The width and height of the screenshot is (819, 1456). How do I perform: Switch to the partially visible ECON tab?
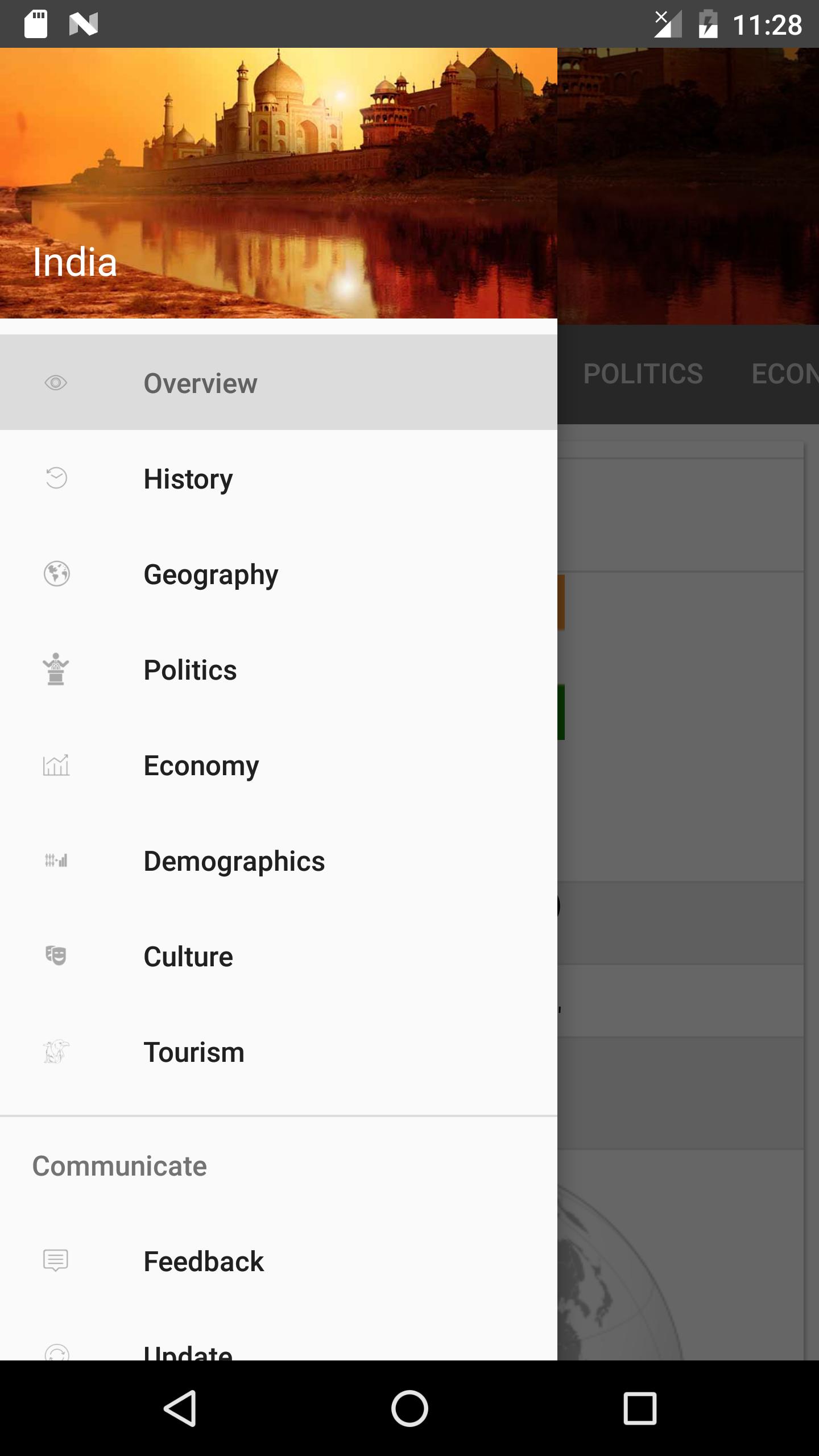[785, 374]
